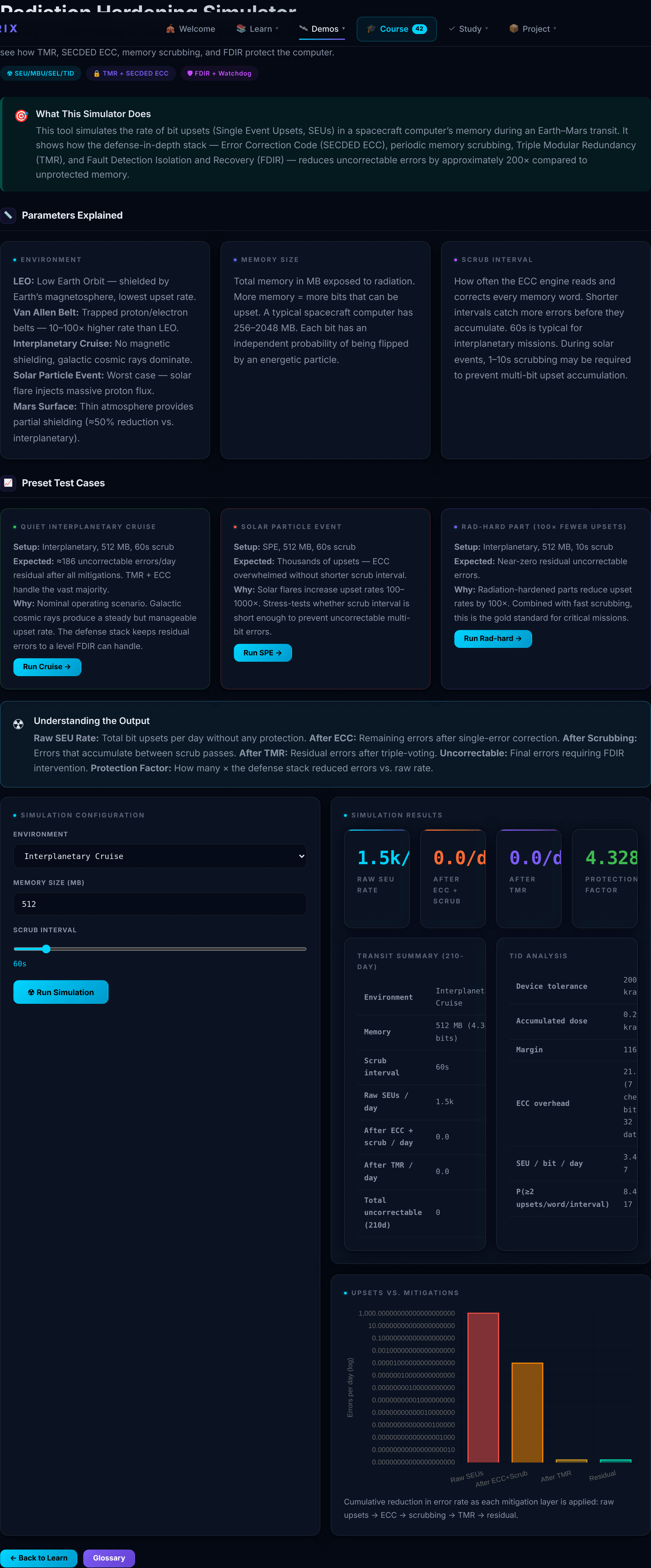Click the Scrub Interval slider handle
This screenshot has height=1568, width=651.
point(46,948)
